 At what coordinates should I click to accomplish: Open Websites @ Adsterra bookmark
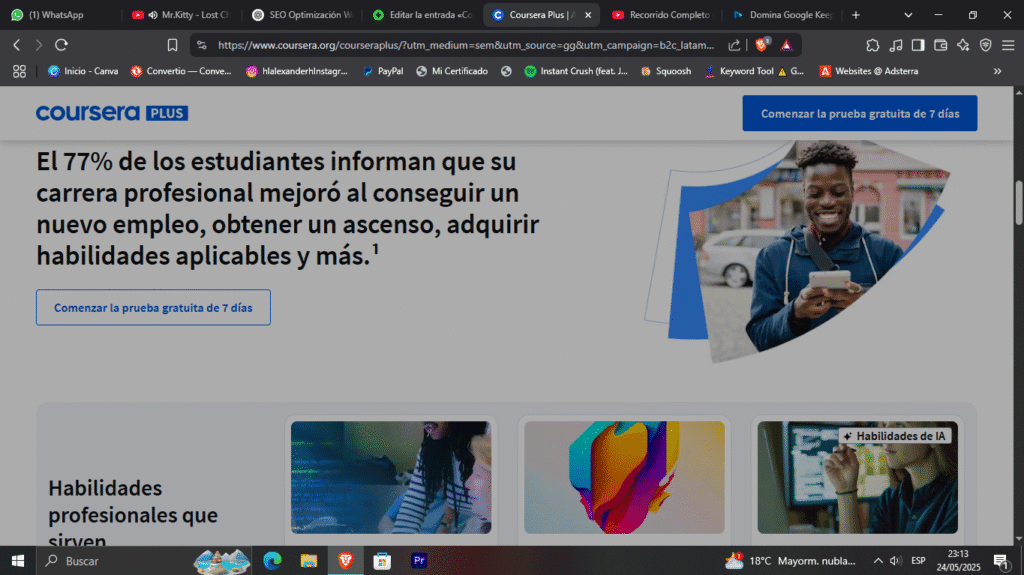[869, 71]
